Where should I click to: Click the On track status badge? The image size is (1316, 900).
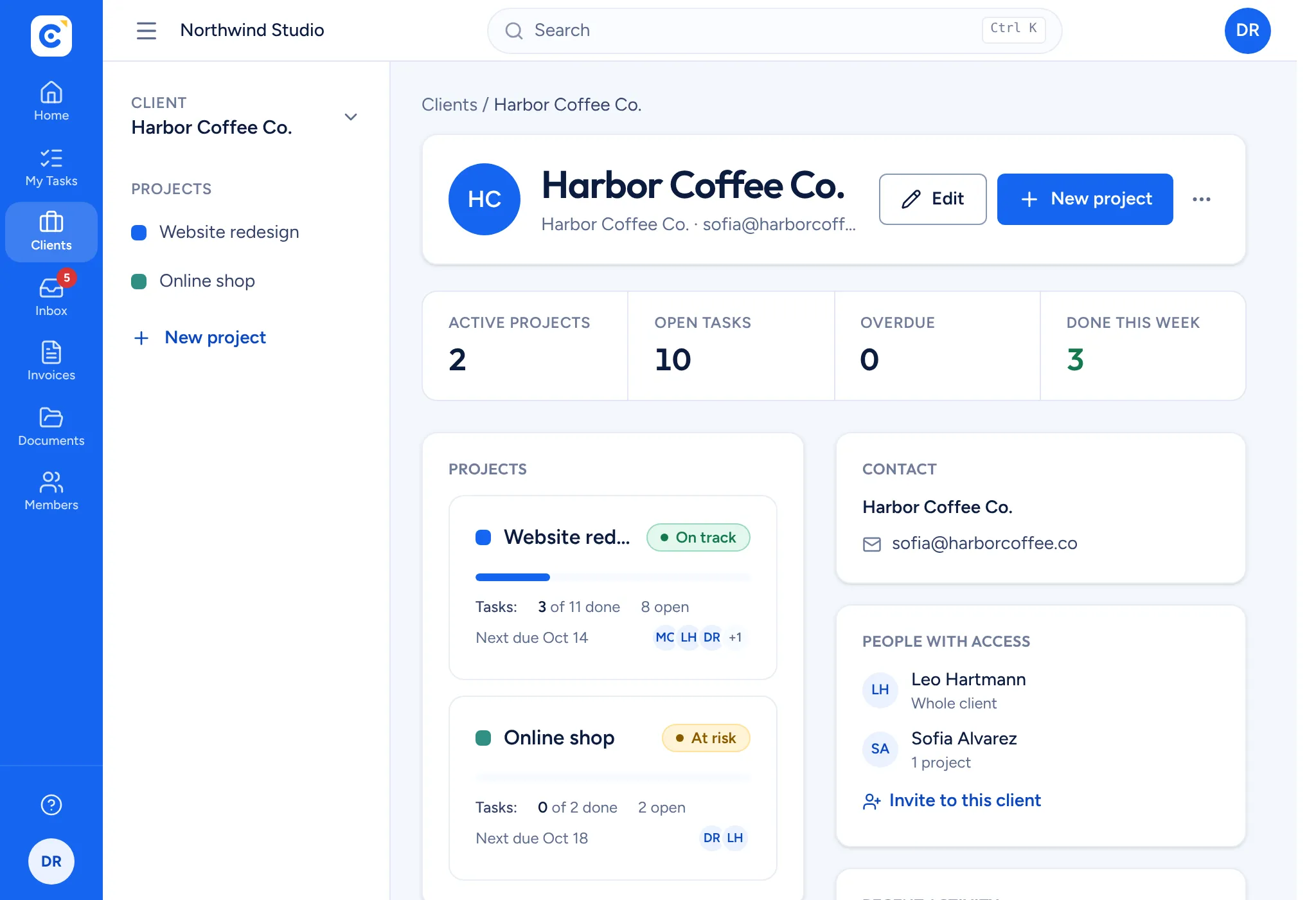click(698, 537)
